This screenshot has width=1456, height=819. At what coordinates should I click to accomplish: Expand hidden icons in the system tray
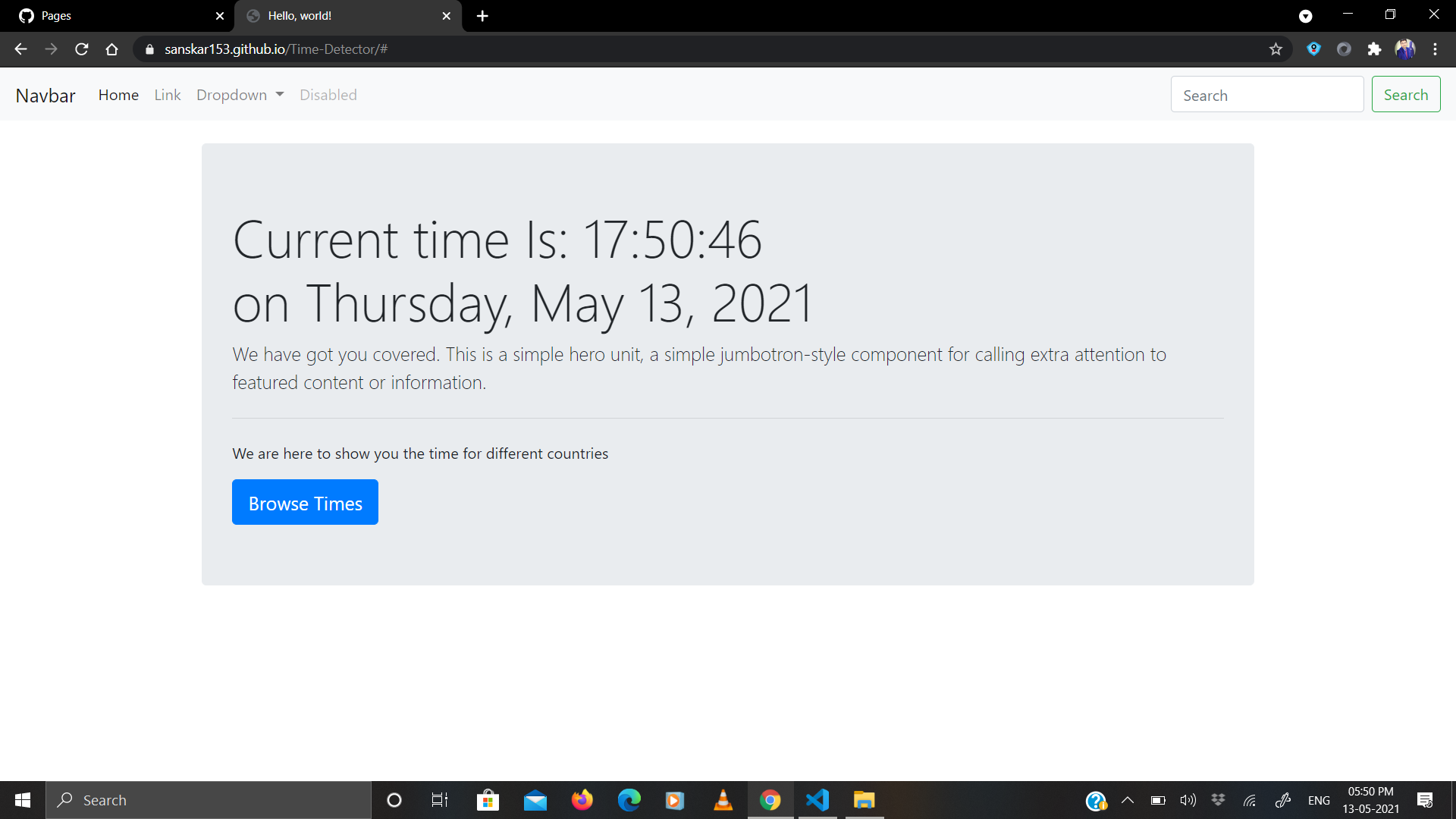(x=1128, y=799)
